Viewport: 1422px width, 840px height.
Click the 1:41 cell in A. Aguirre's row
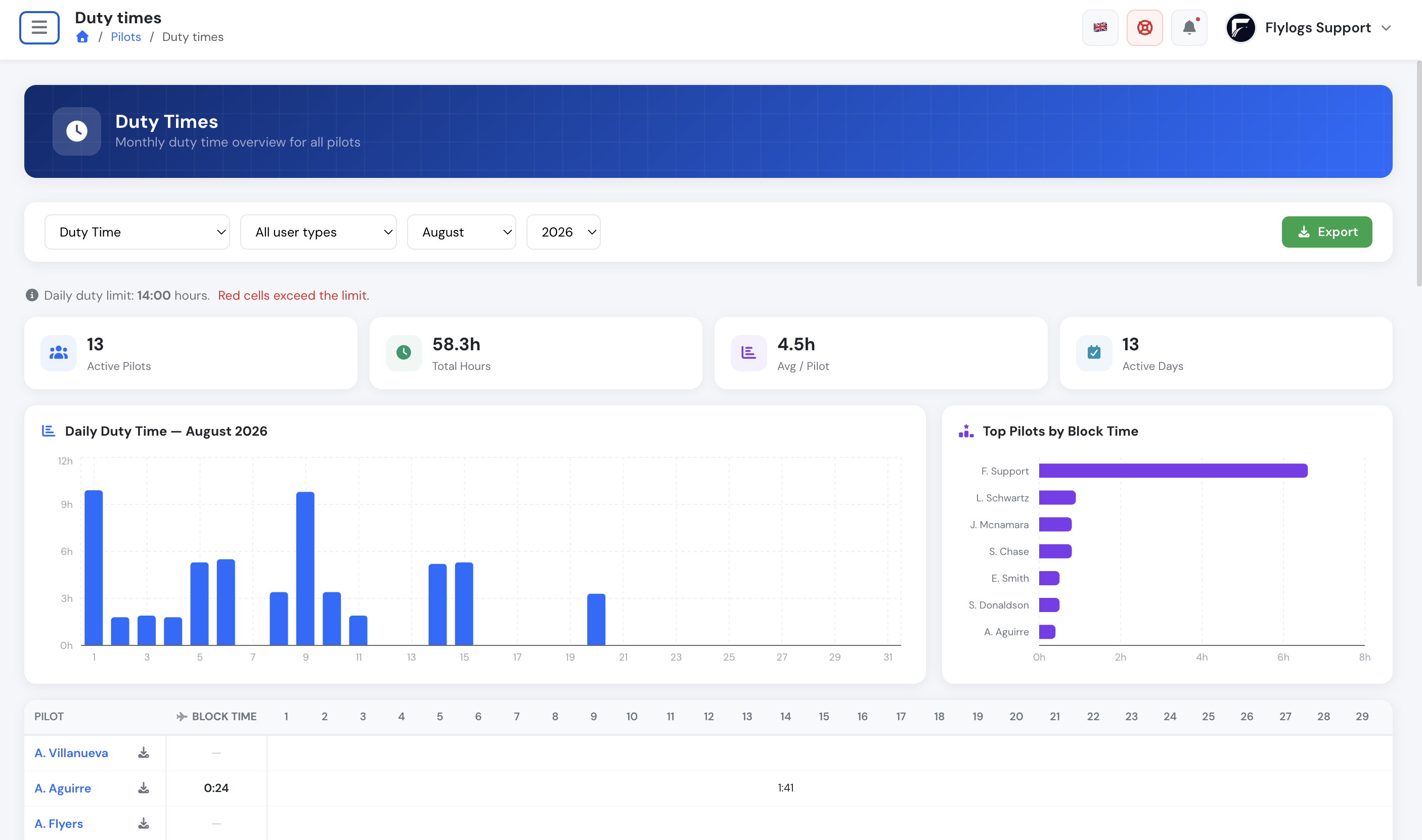point(785,788)
